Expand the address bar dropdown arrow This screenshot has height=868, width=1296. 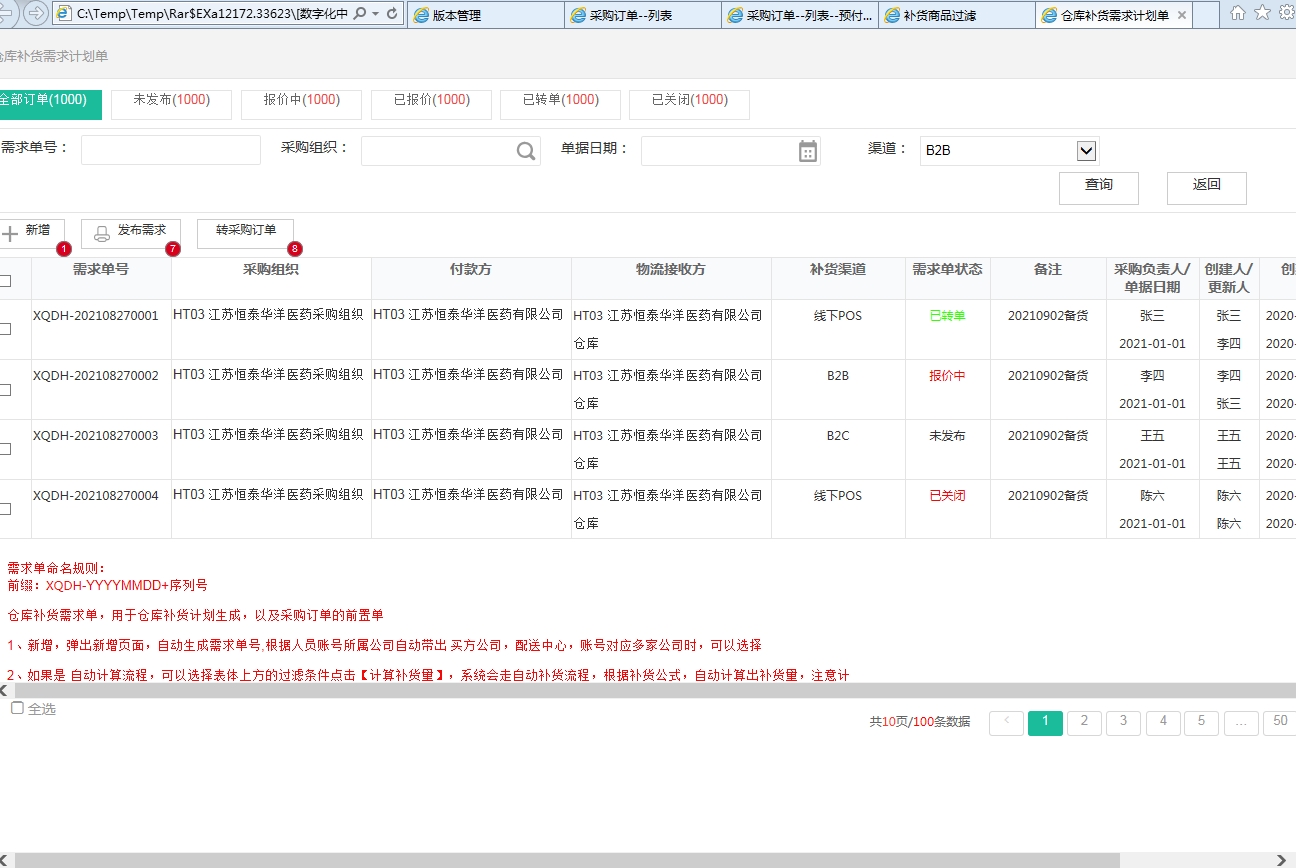pyautogui.click(x=375, y=14)
